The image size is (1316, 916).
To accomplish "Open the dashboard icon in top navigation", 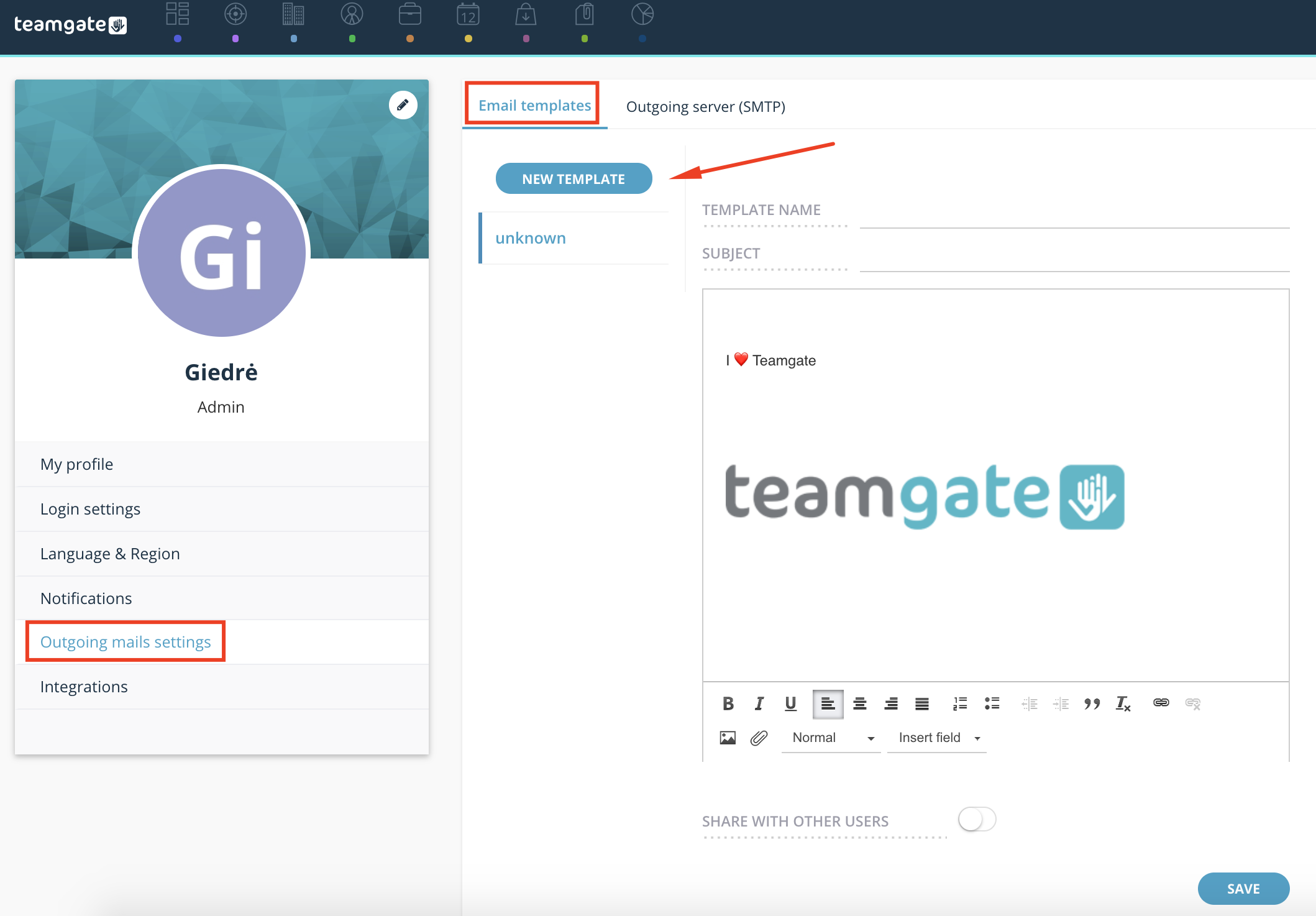I will [x=178, y=14].
